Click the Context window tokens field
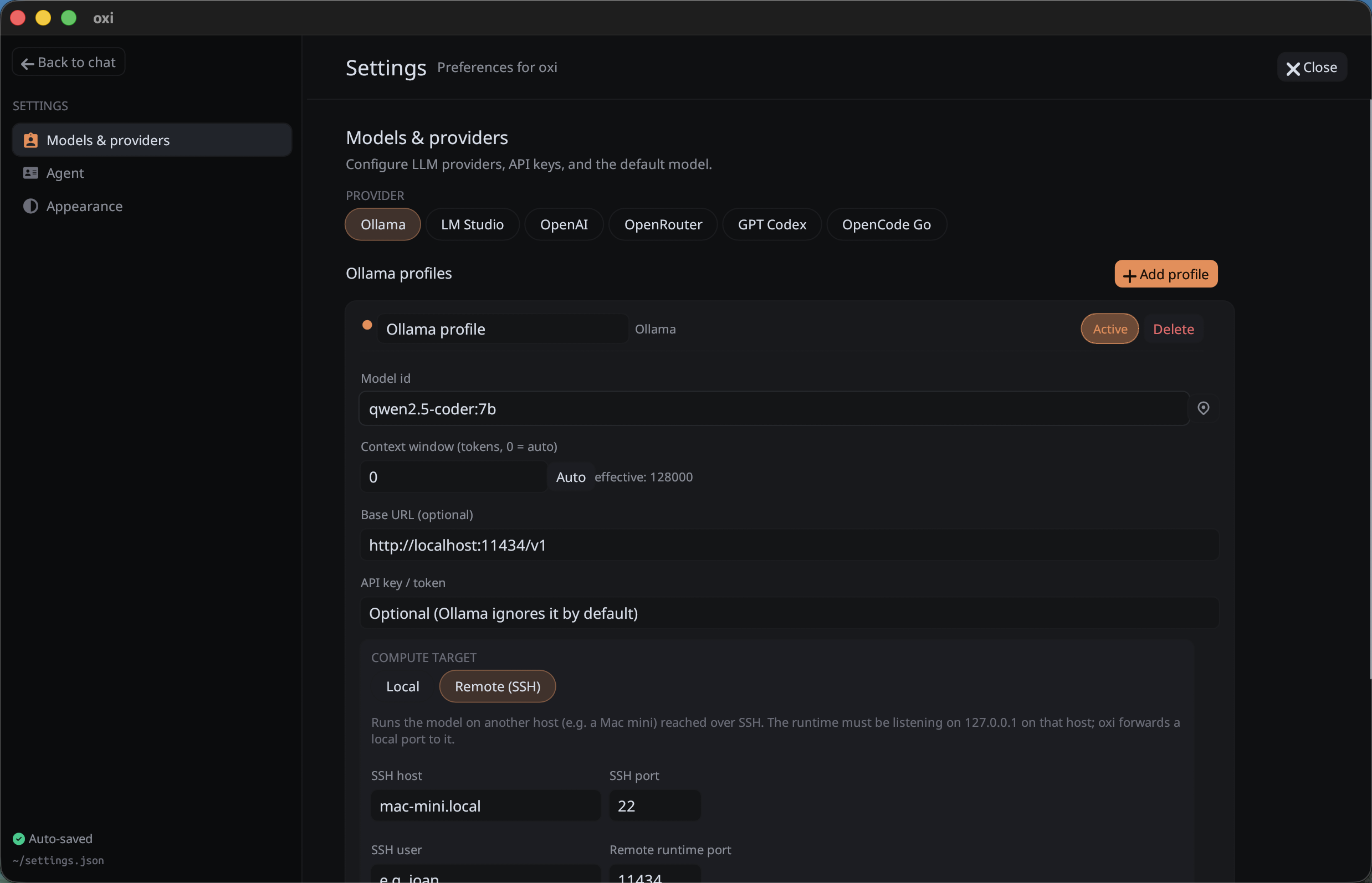1372x883 pixels. tap(453, 476)
